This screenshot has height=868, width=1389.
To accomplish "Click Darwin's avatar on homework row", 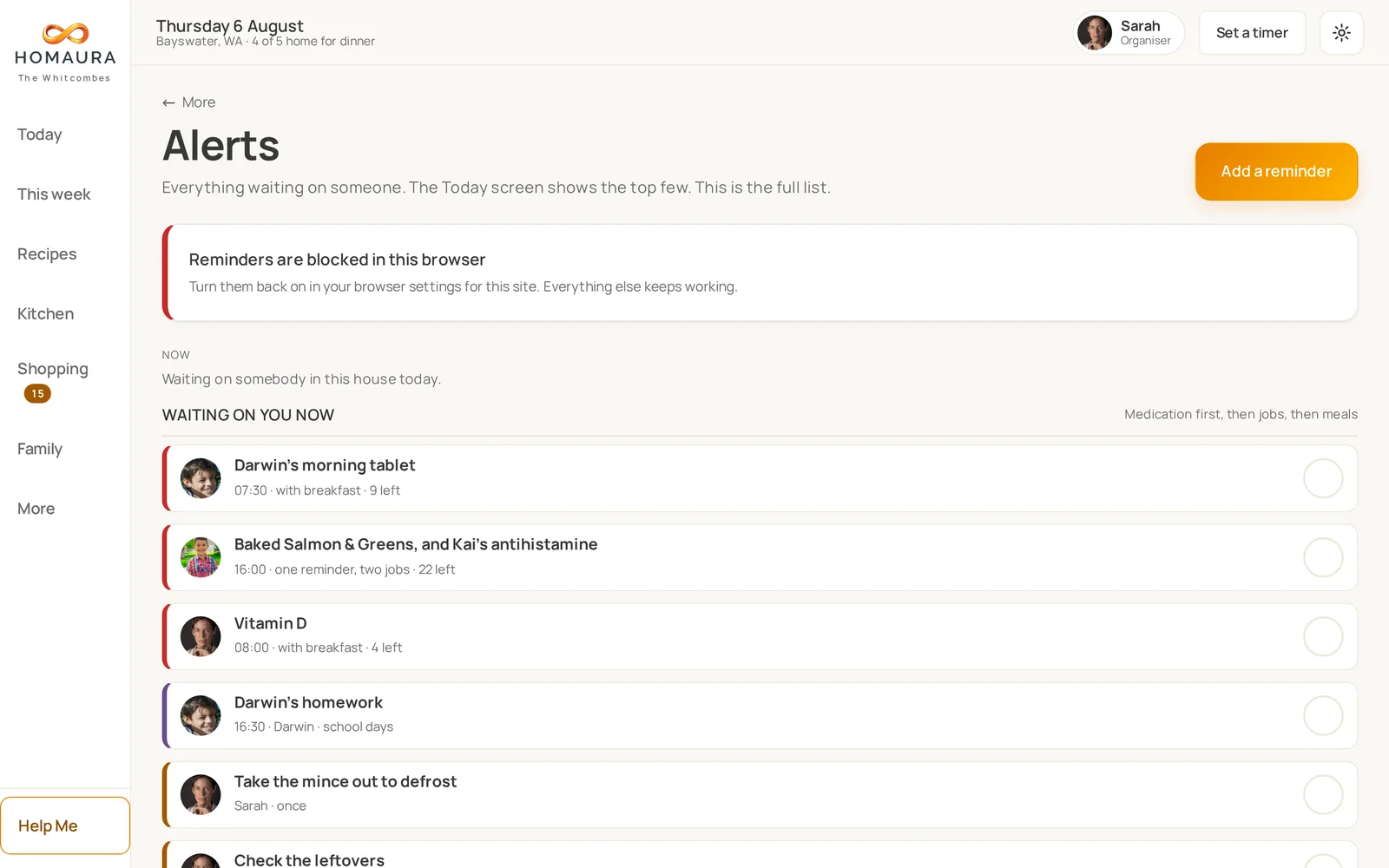I will tap(201, 715).
